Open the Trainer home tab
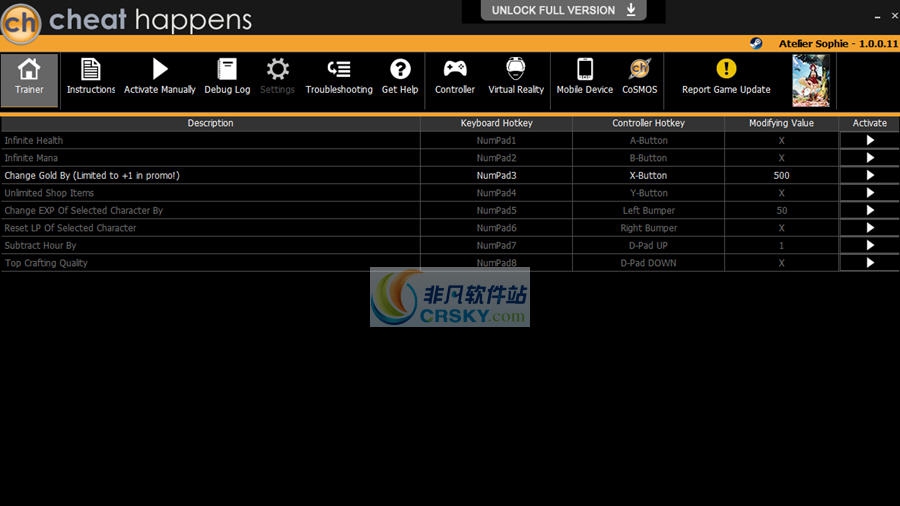This screenshot has width=900, height=506. 29,80
